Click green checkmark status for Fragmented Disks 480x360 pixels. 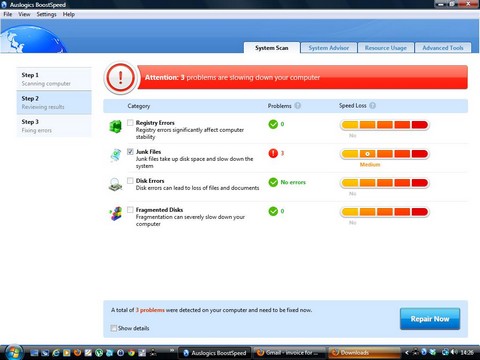coord(273,211)
